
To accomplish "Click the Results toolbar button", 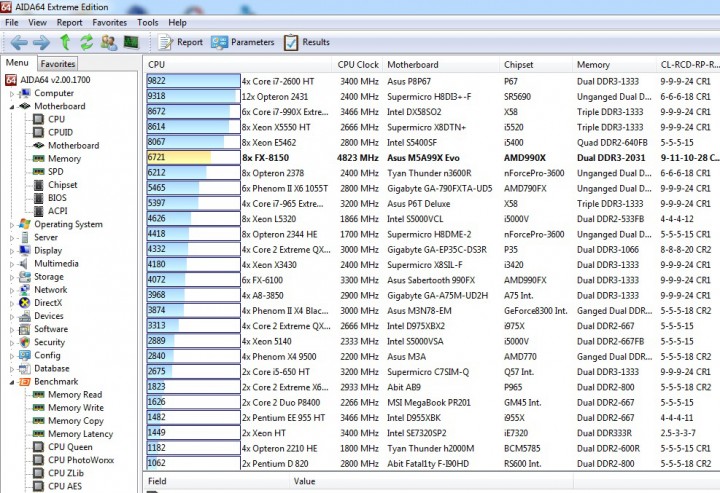I will pos(306,42).
